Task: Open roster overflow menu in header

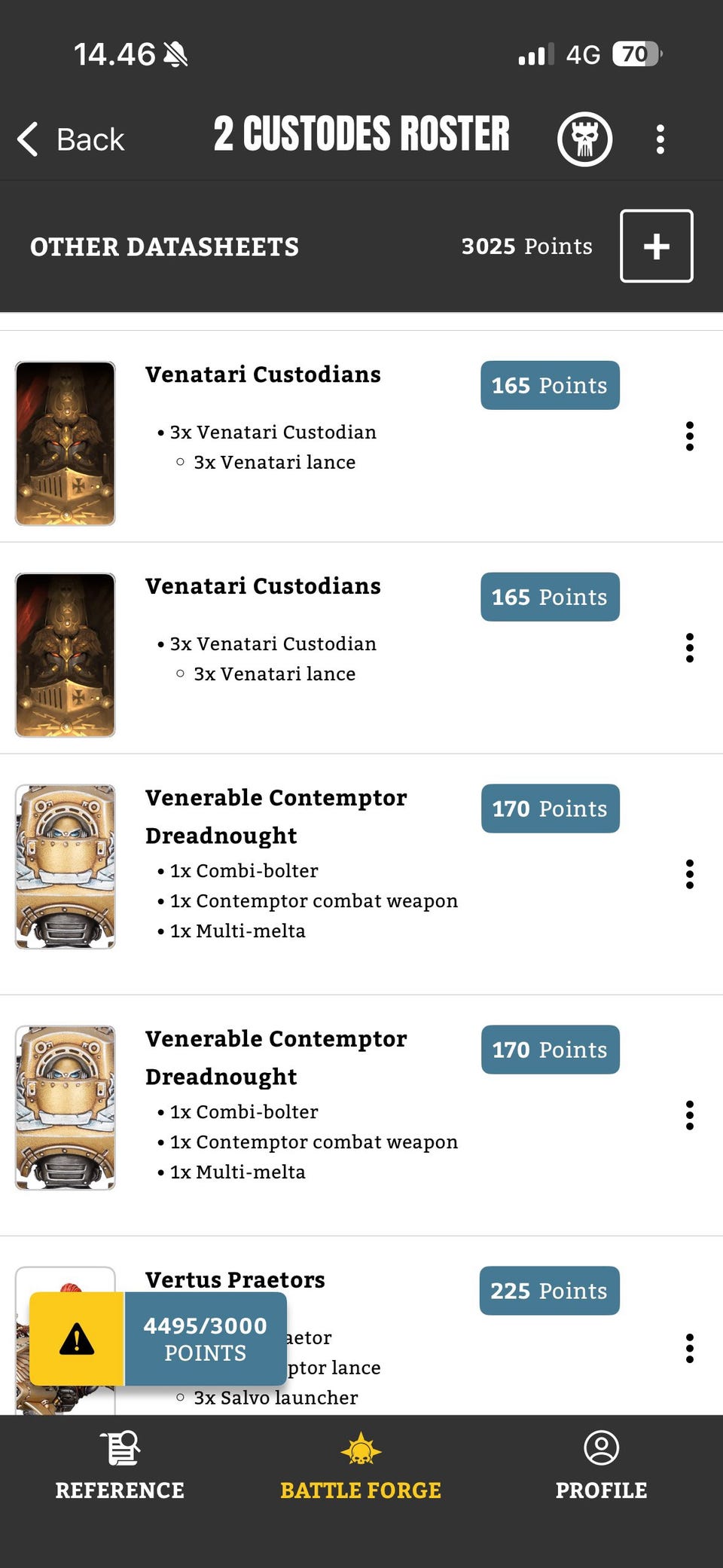Action: coord(660,139)
